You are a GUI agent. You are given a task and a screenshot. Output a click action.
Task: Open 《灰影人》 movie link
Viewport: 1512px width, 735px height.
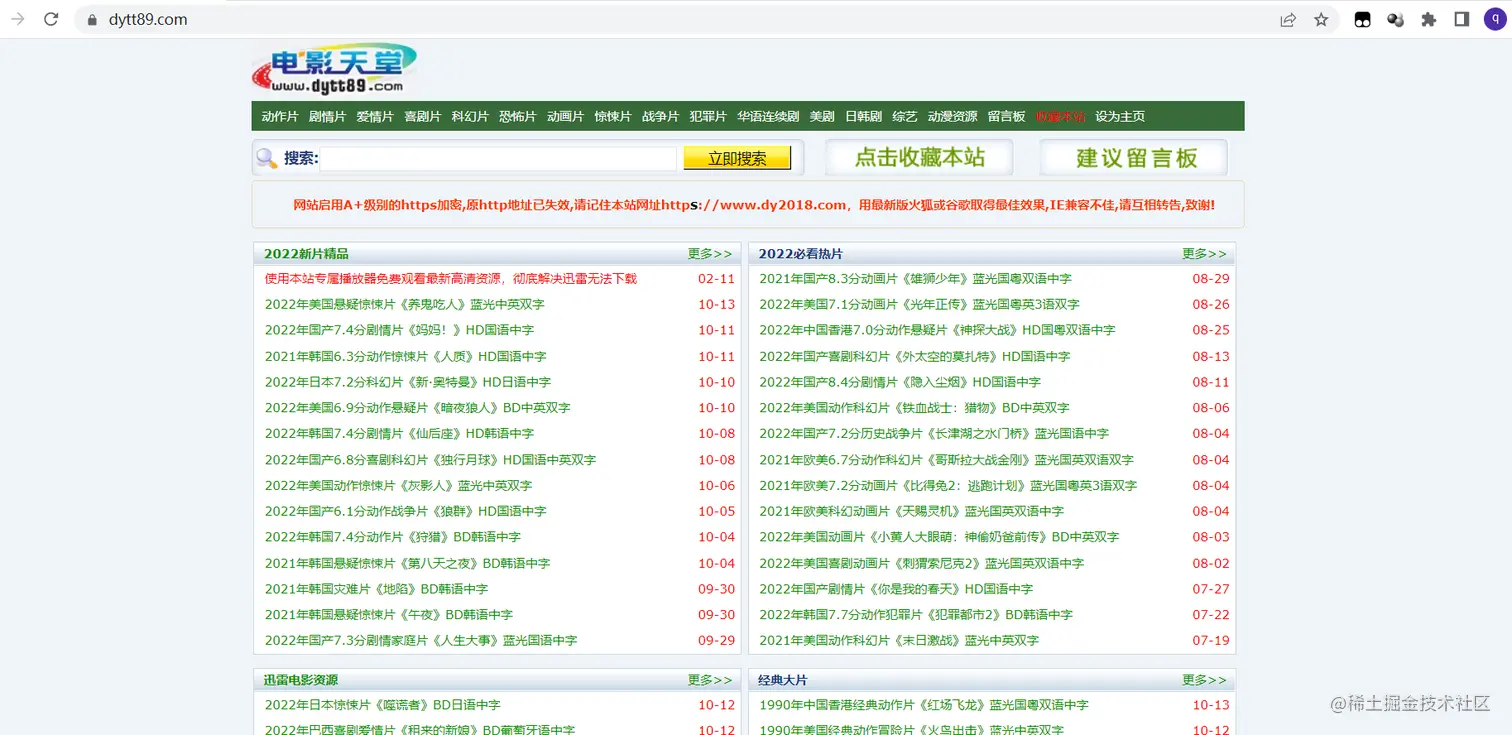pos(398,485)
